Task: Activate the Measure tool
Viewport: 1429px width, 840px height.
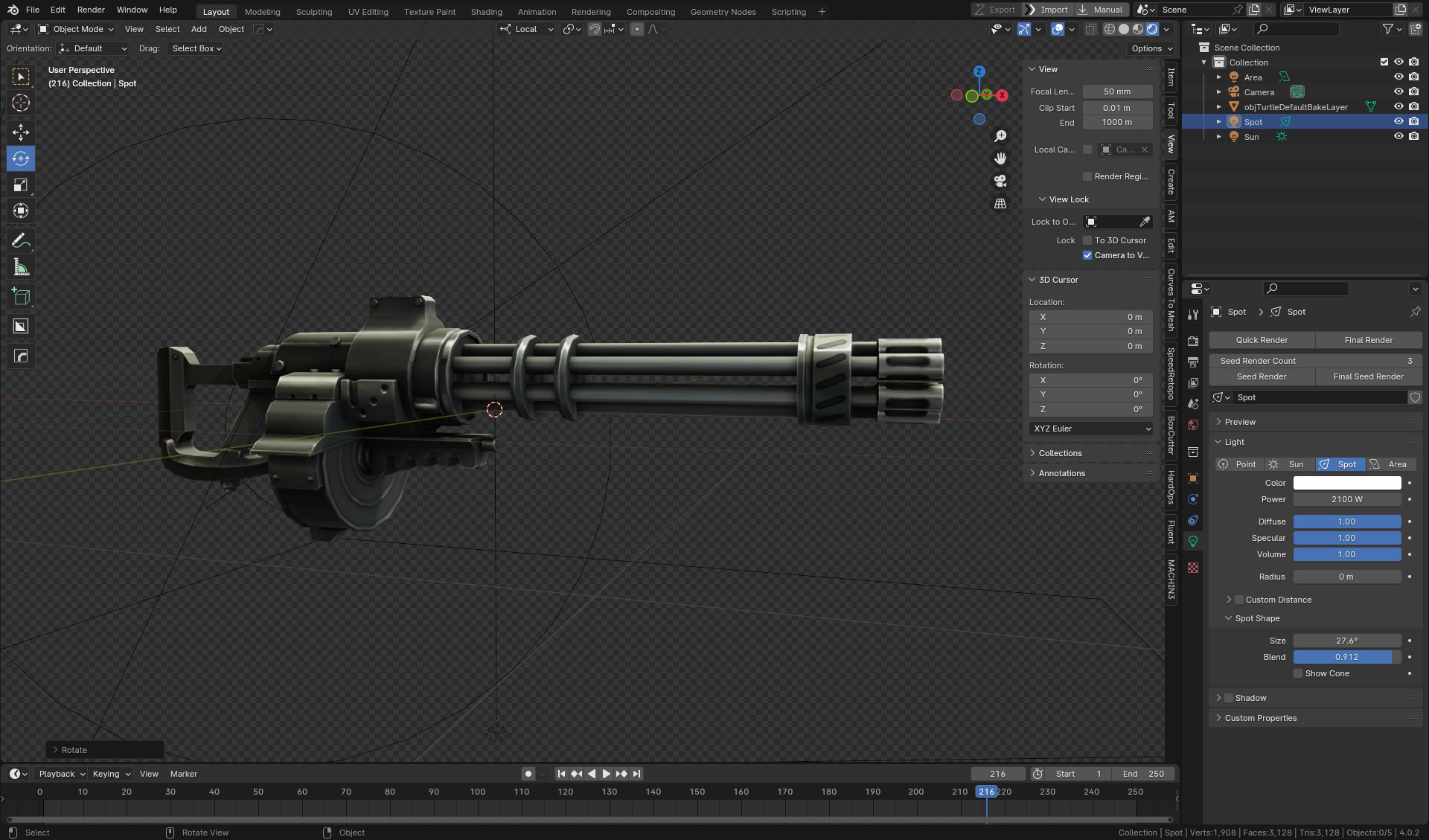Action: tap(21, 268)
